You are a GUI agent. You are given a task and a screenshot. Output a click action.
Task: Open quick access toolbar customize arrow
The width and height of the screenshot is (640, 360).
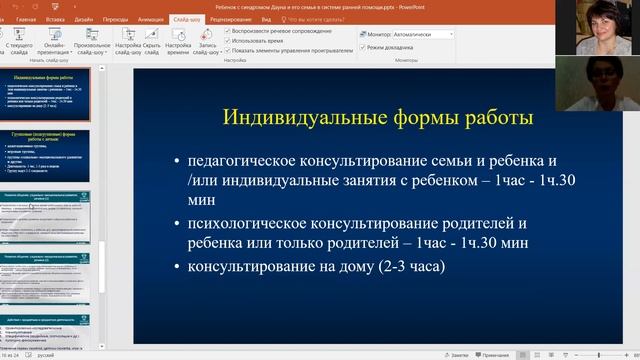point(75,7)
